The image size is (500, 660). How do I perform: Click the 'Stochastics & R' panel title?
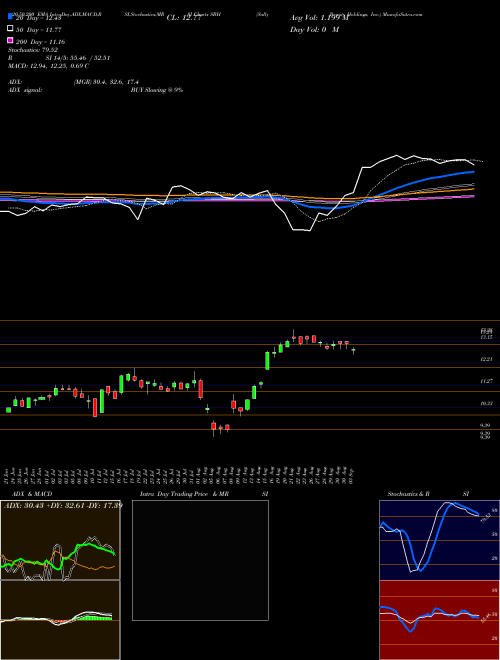point(409,494)
